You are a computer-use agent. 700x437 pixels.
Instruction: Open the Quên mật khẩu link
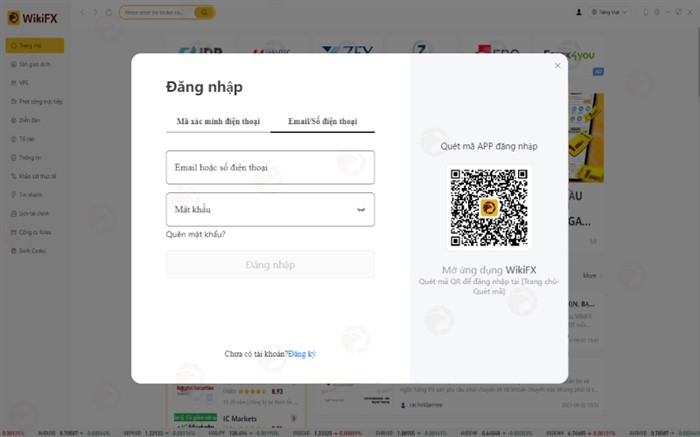tap(196, 234)
